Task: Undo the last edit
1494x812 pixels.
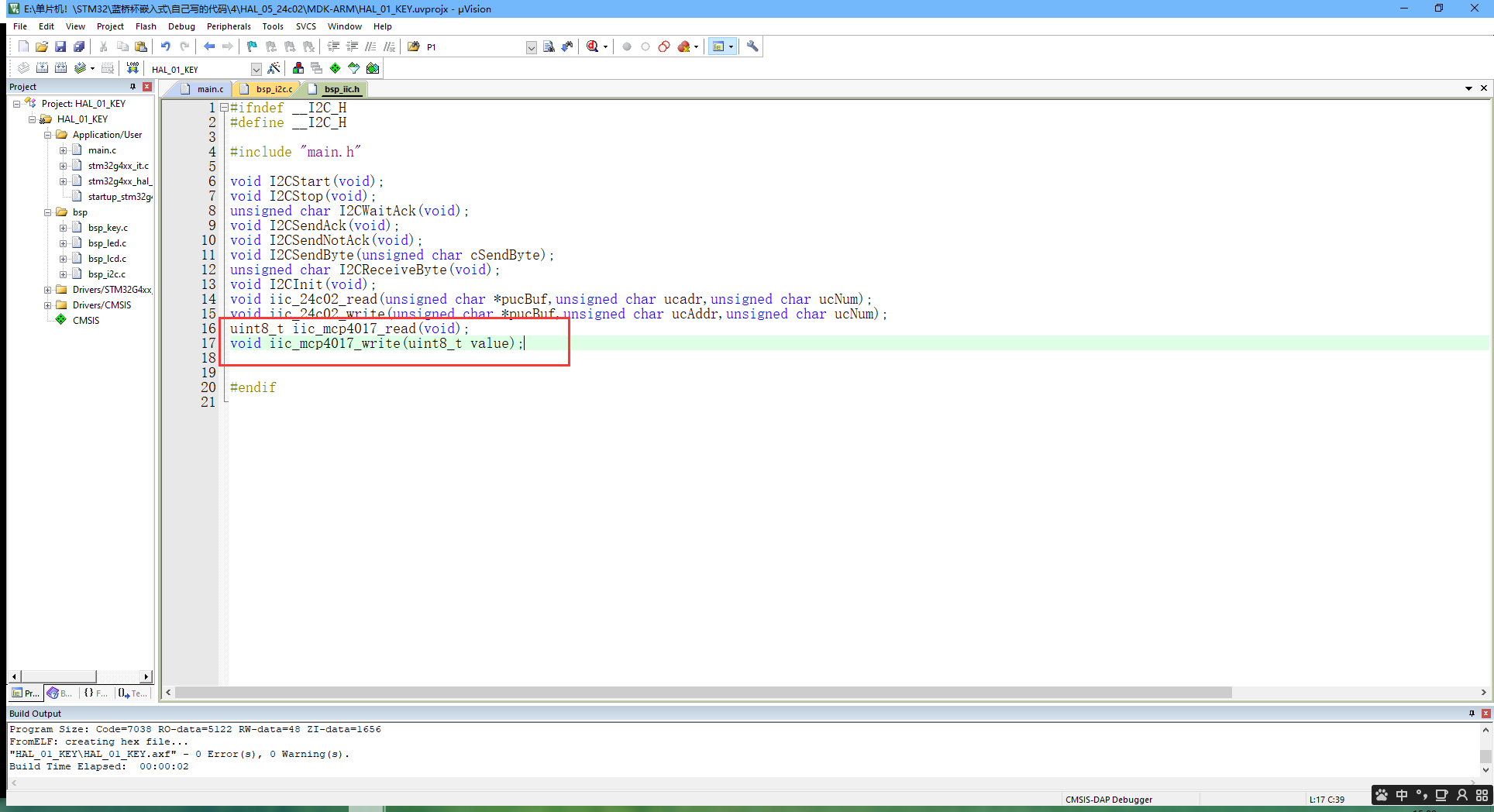Action: tap(165, 46)
